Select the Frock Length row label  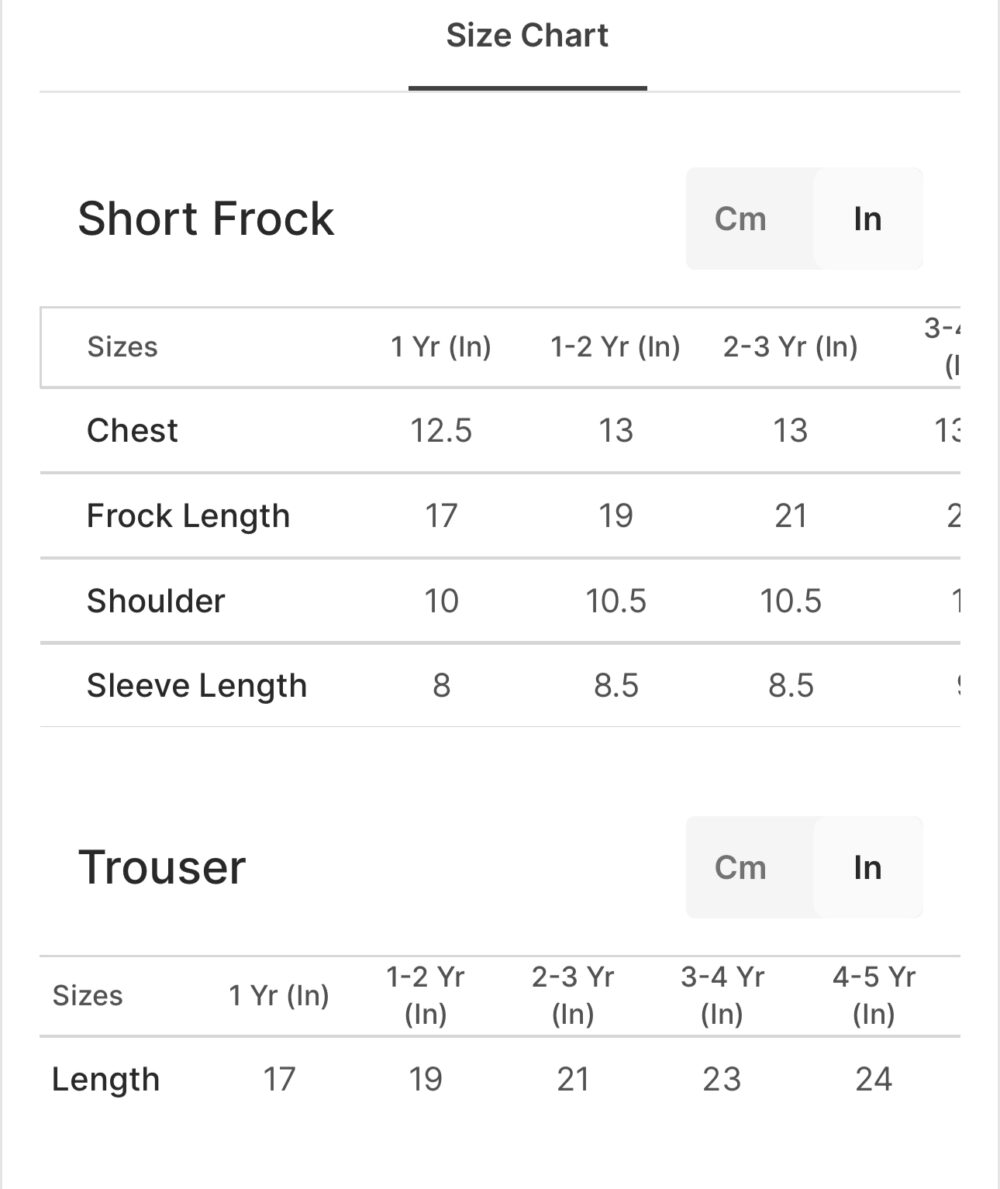point(188,516)
